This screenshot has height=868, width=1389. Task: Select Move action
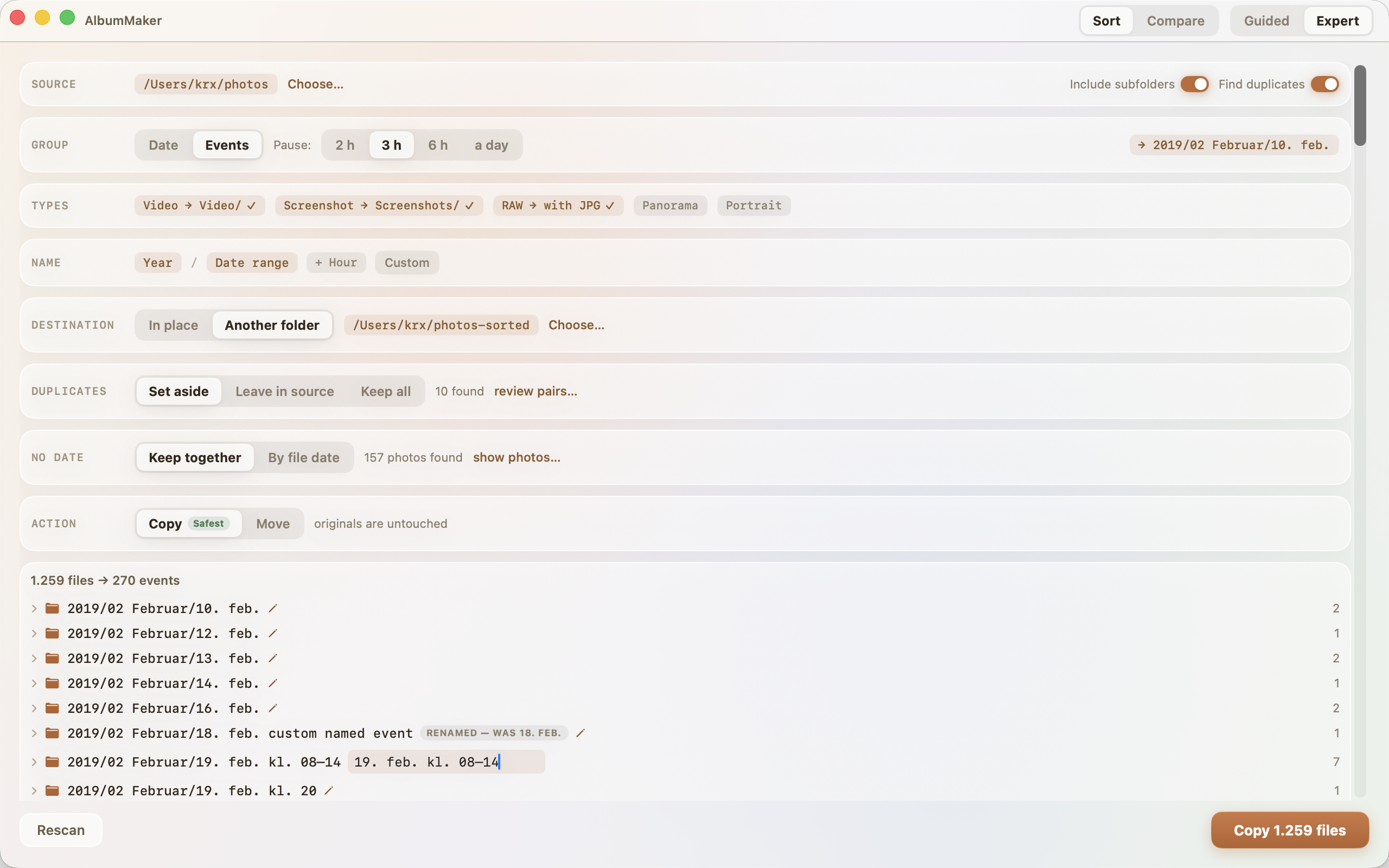click(x=273, y=523)
